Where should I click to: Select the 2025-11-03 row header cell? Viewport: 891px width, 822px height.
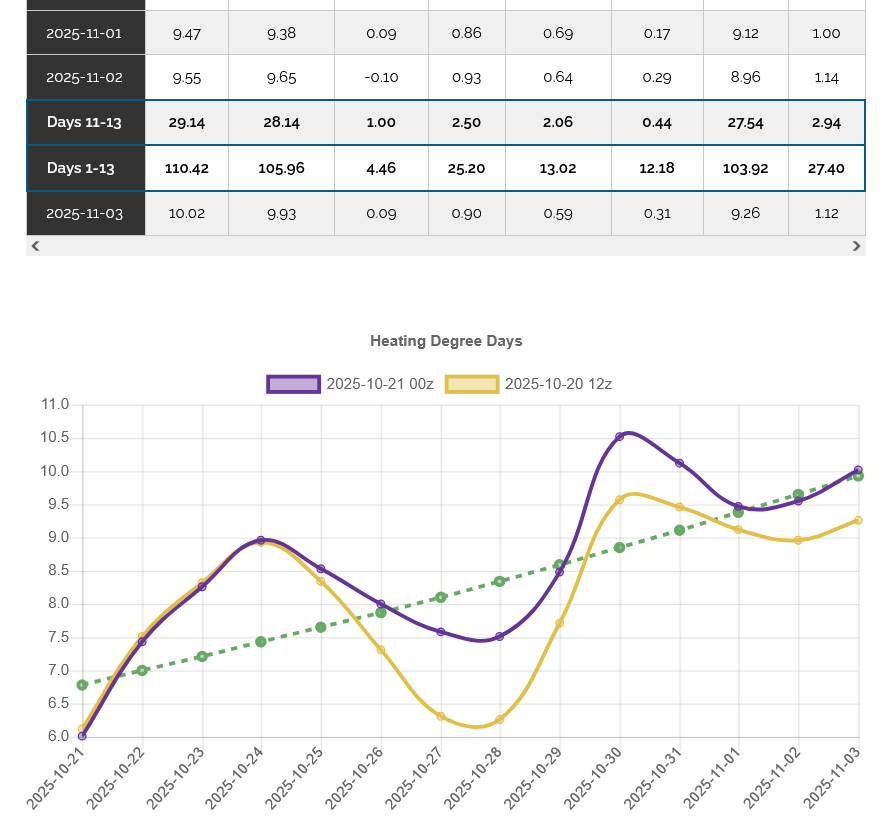tap(85, 213)
